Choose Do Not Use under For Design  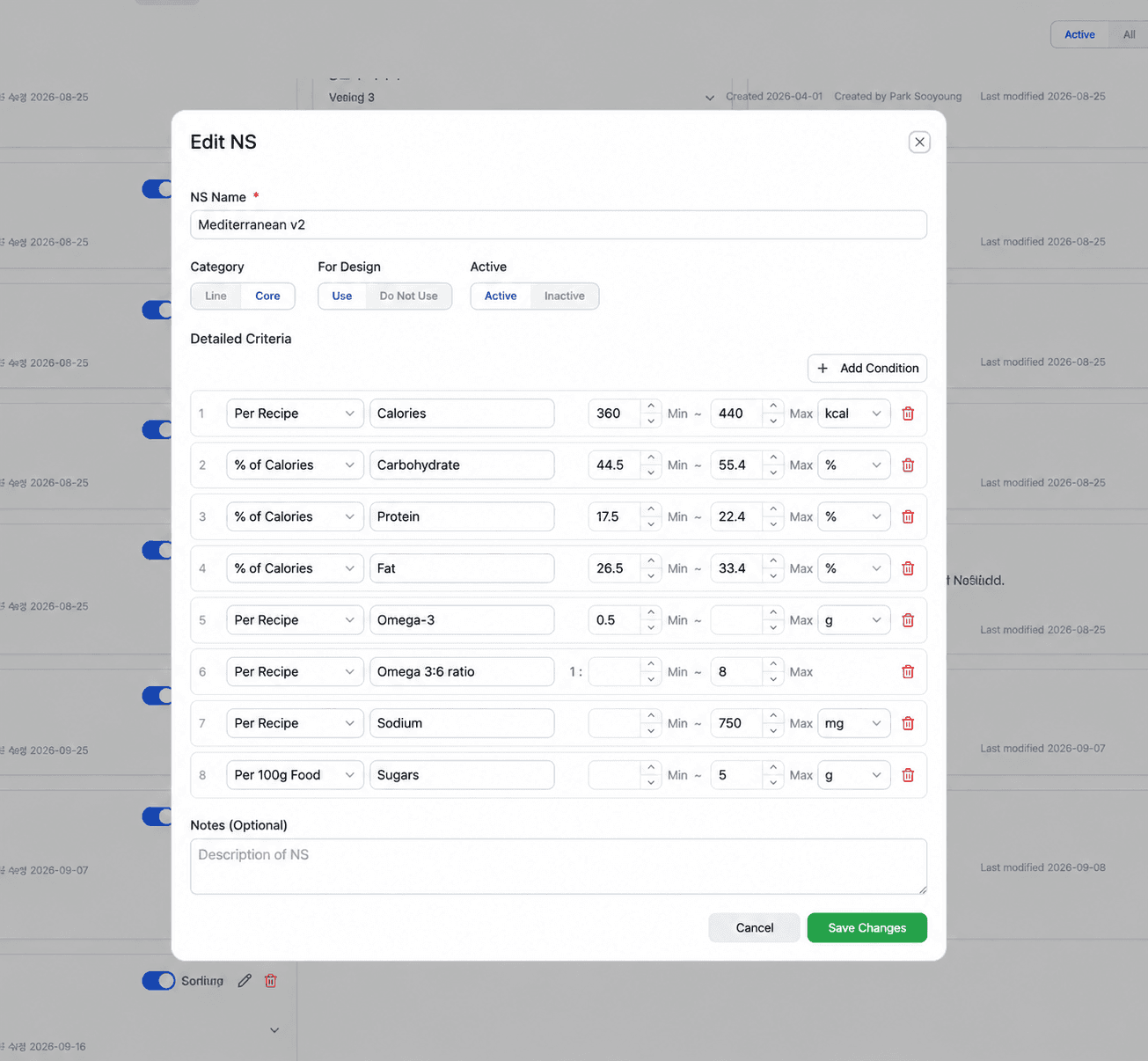[x=408, y=296]
